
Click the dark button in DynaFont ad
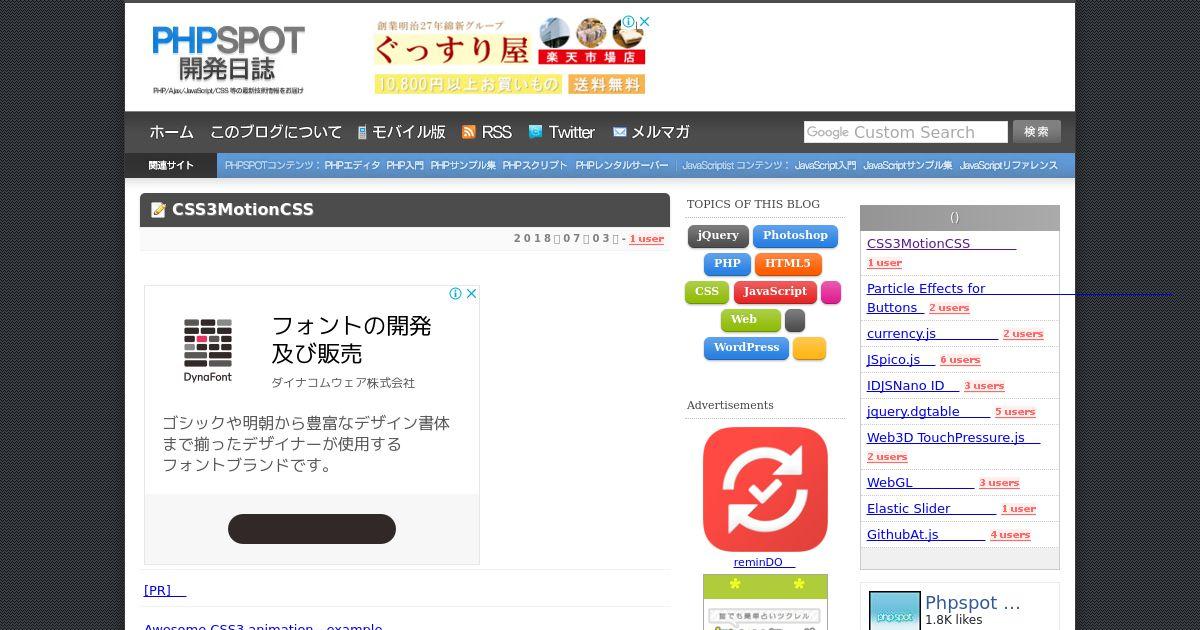click(312, 529)
